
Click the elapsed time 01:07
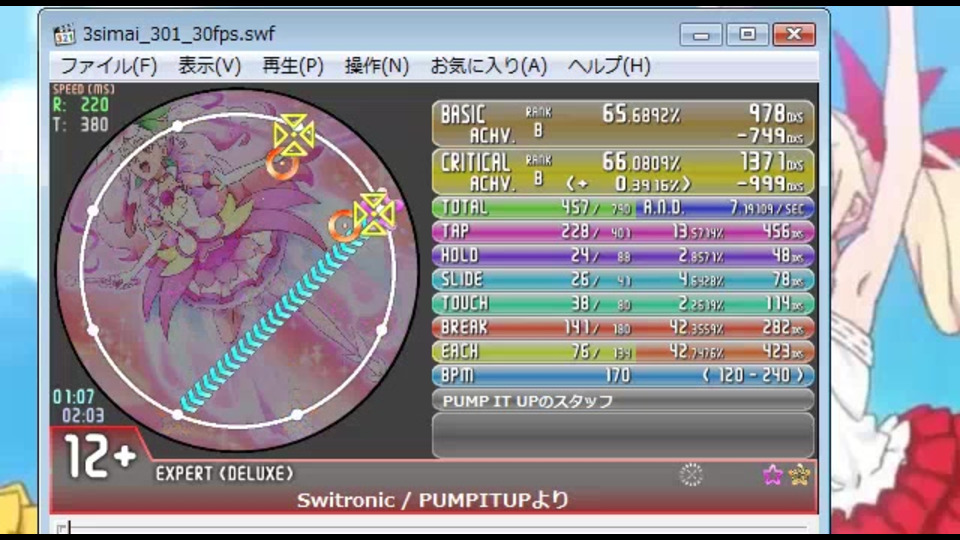coord(73,397)
